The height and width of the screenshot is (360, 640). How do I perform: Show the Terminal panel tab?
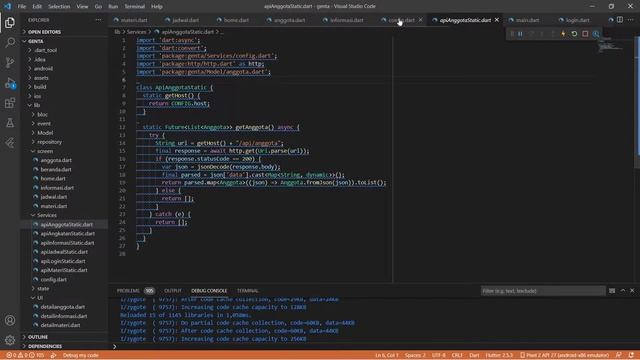click(x=248, y=291)
